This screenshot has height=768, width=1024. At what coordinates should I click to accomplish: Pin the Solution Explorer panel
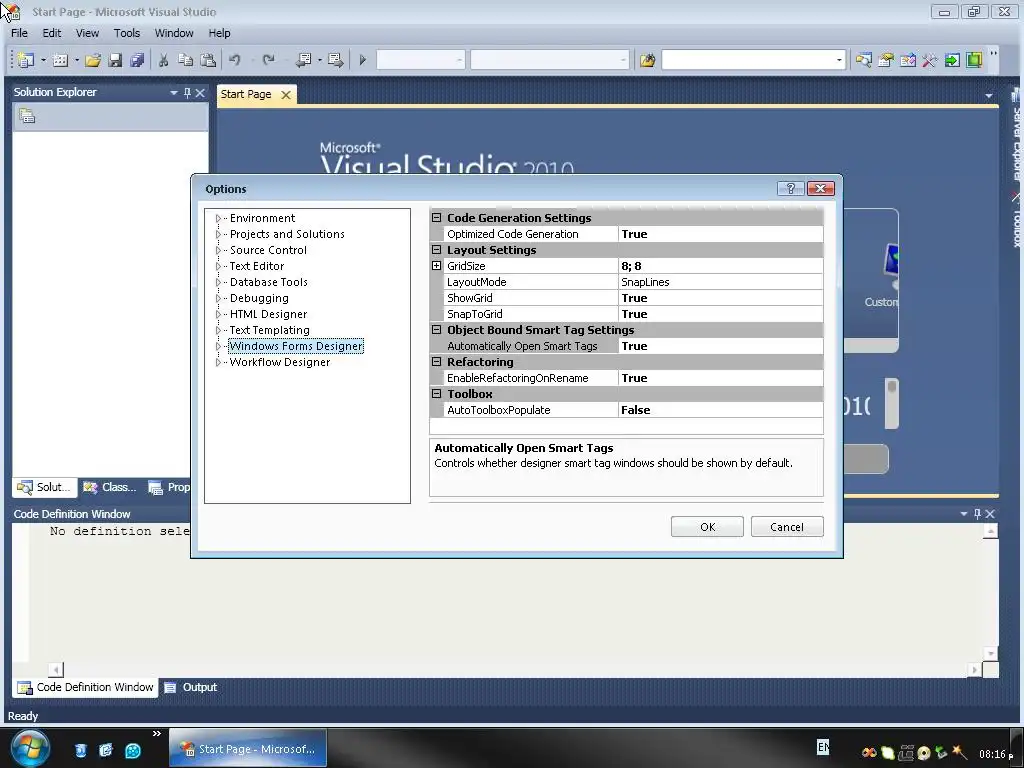(x=187, y=93)
